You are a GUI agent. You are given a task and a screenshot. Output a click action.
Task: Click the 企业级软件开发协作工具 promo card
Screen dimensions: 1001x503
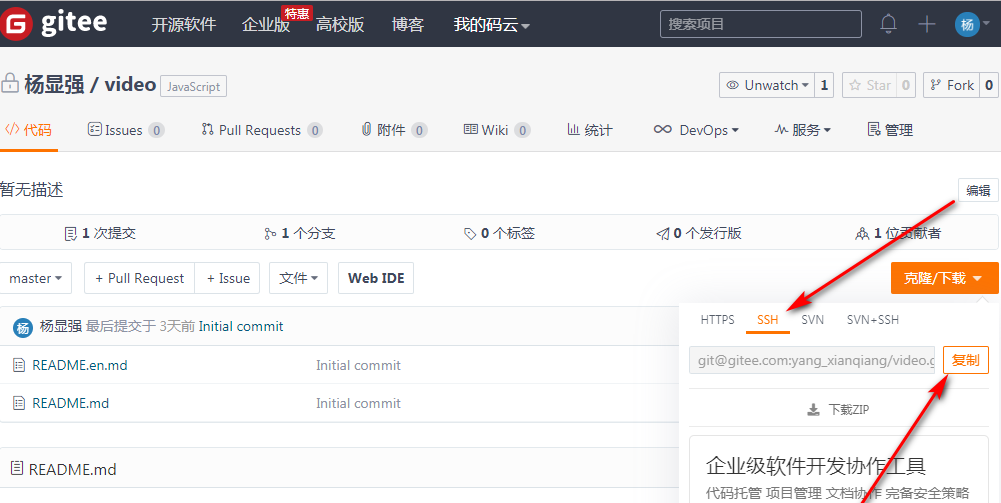point(839,469)
